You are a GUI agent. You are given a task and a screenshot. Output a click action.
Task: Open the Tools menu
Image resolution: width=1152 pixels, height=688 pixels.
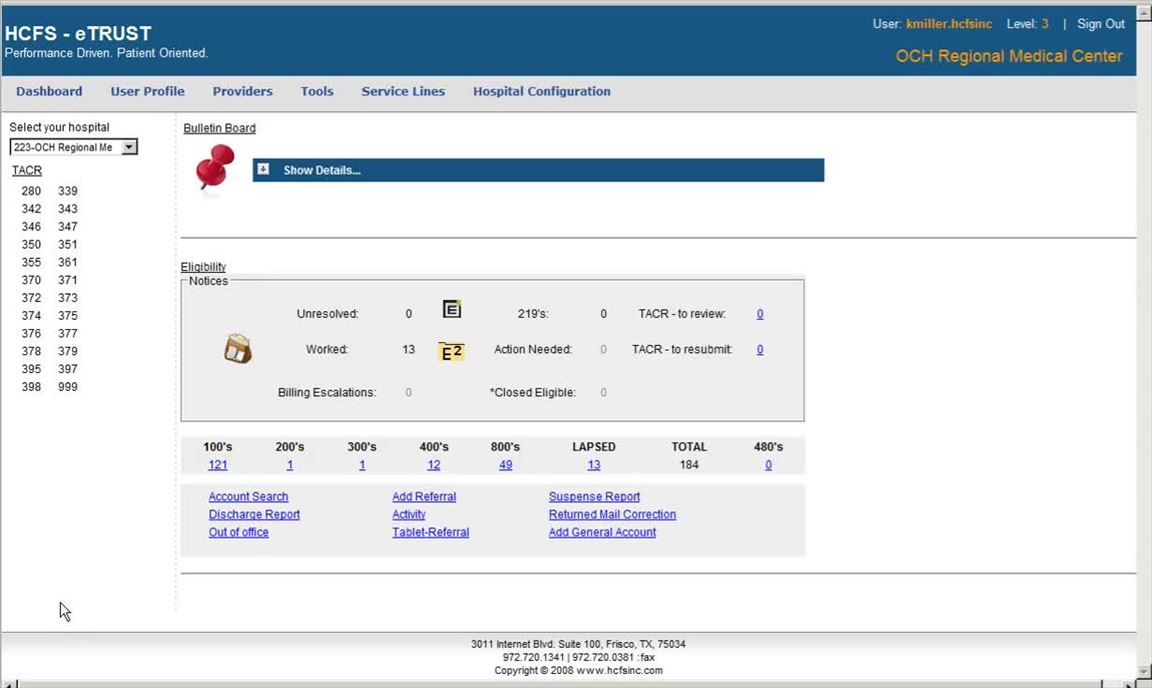coord(317,91)
